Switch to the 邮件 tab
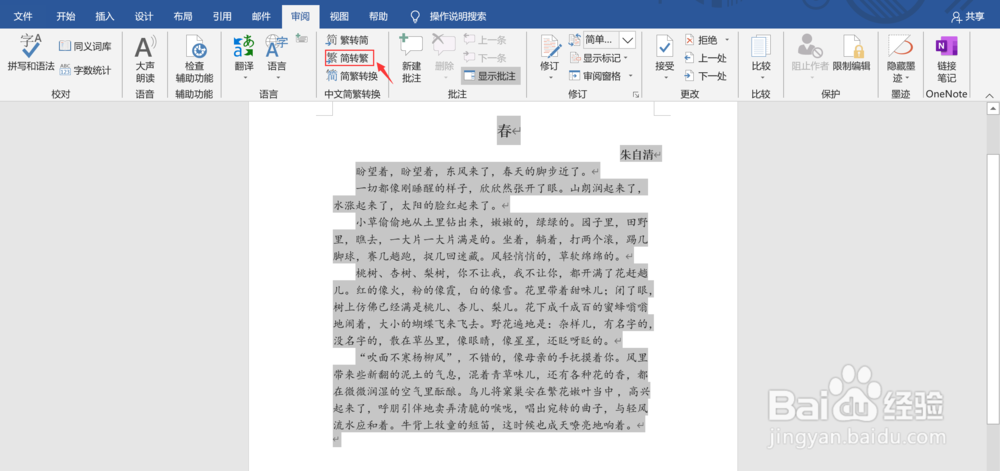 point(261,17)
